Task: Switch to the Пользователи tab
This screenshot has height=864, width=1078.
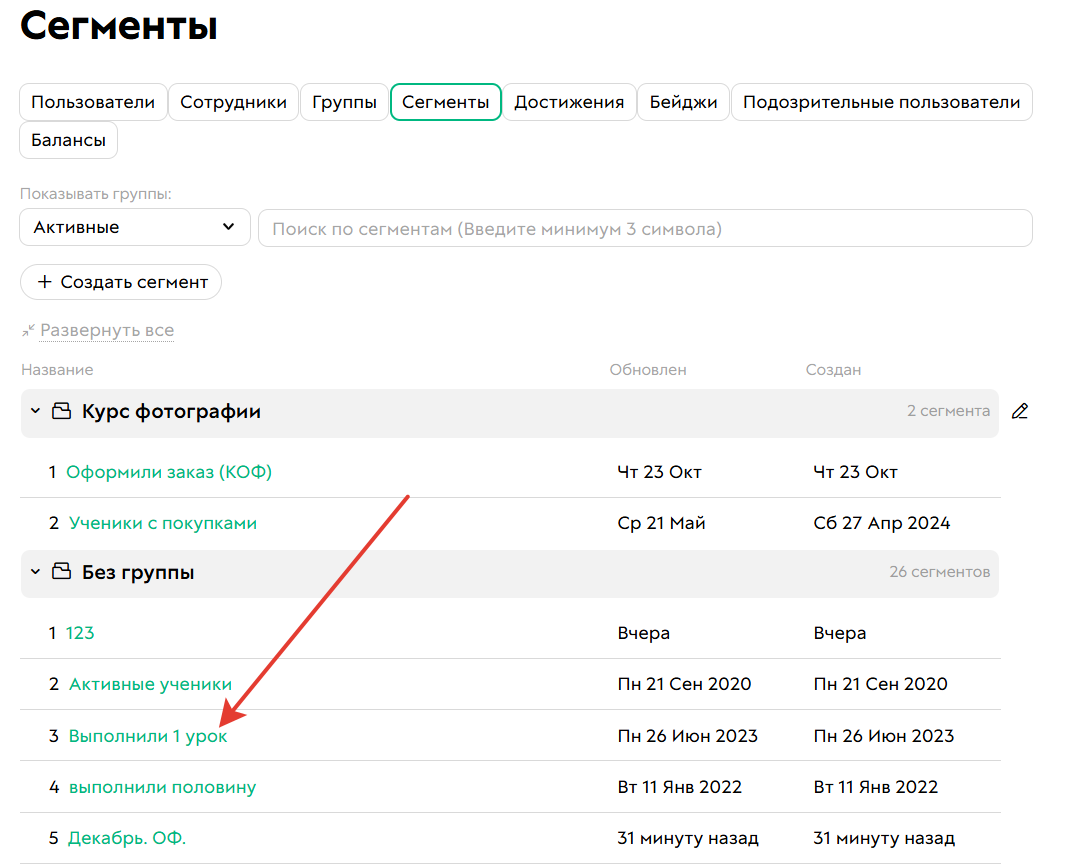Action: coord(93,102)
